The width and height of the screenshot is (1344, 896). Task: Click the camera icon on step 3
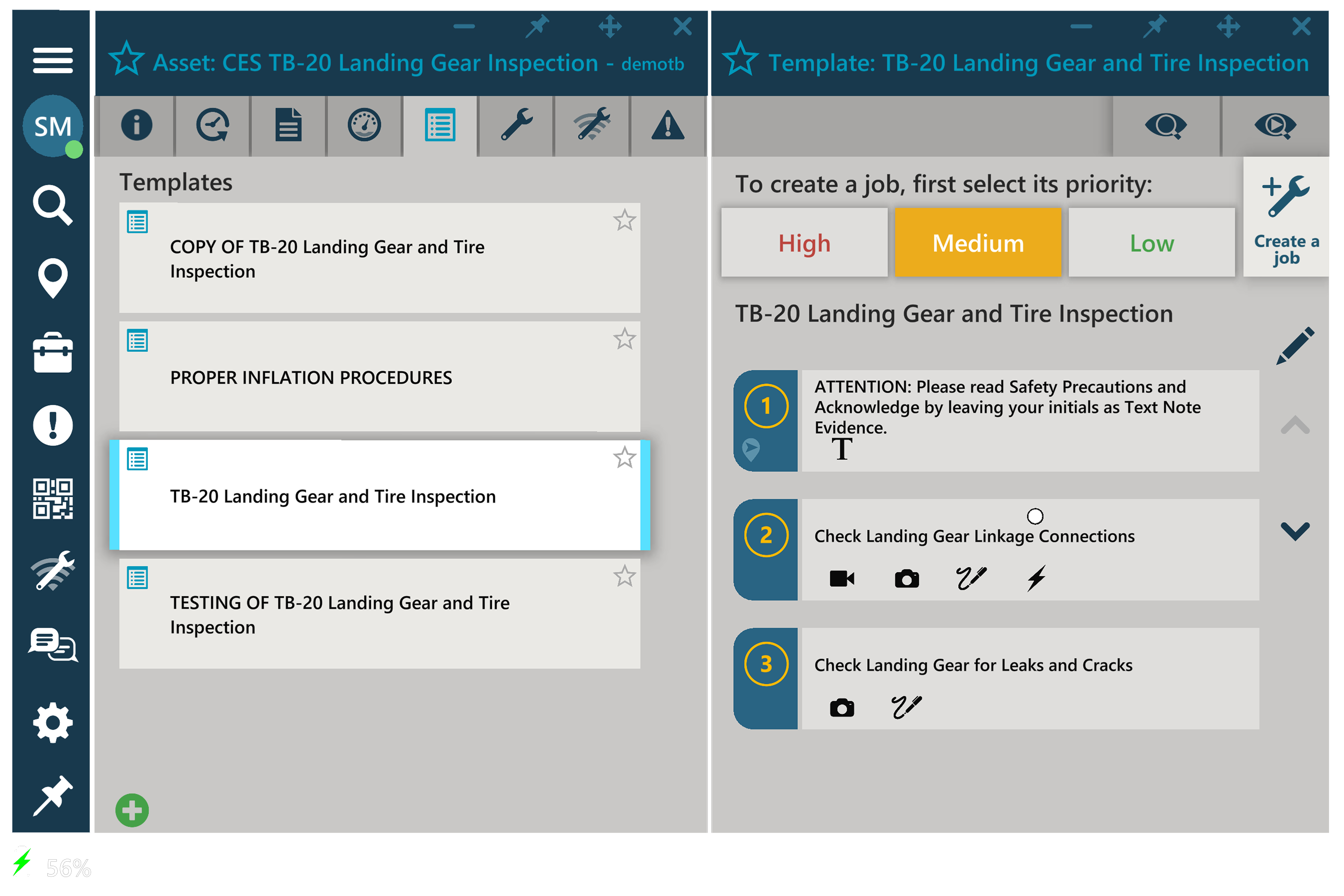point(842,707)
